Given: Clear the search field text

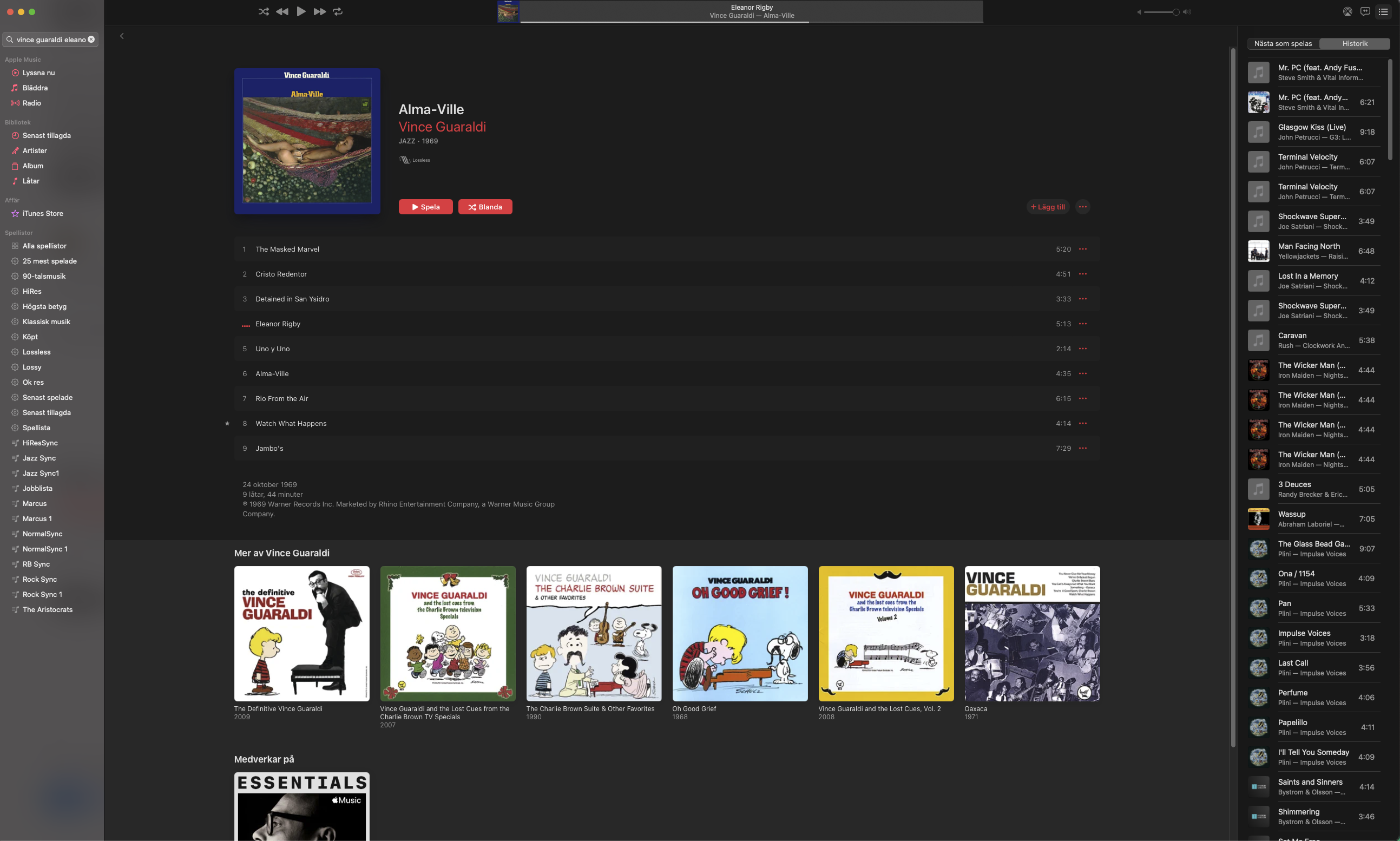Looking at the screenshot, I should click(91, 40).
